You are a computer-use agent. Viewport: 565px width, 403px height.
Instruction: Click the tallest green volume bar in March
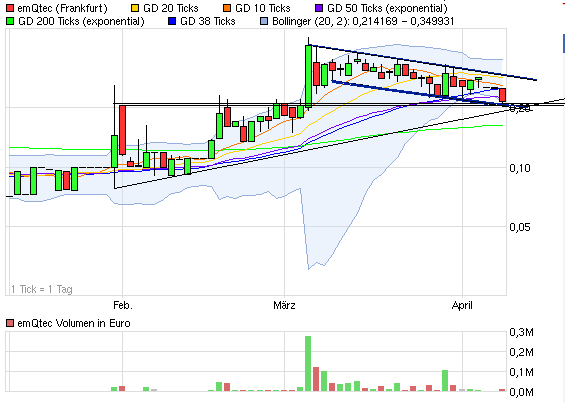(308, 363)
